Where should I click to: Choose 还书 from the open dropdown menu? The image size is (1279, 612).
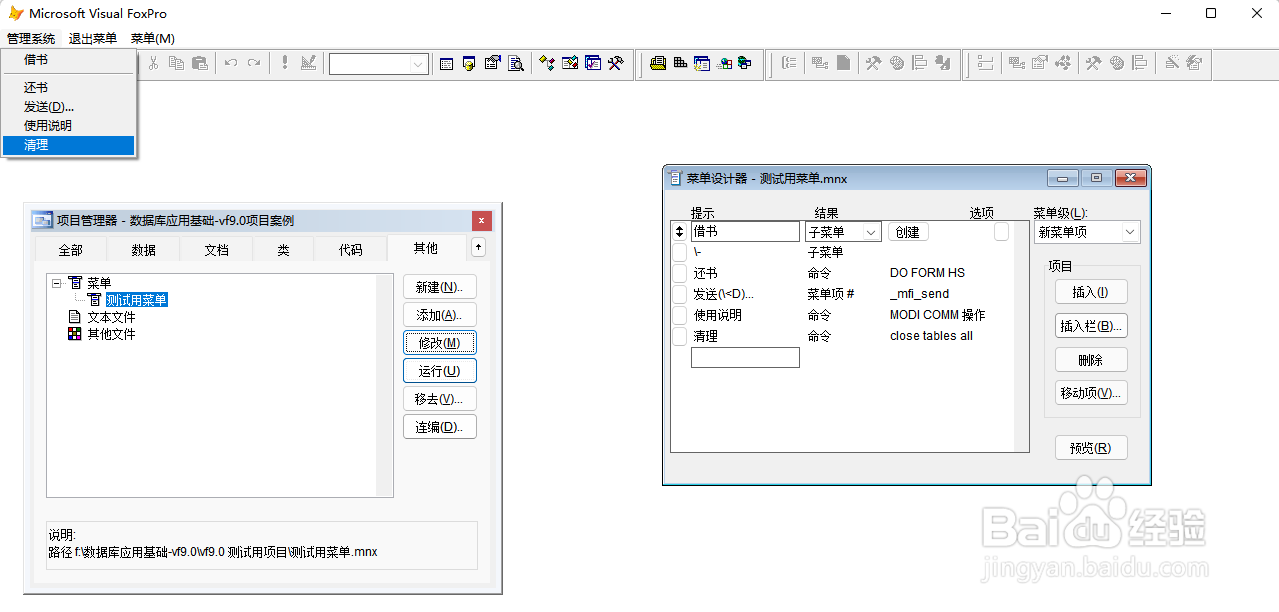pyautogui.click(x=68, y=88)
